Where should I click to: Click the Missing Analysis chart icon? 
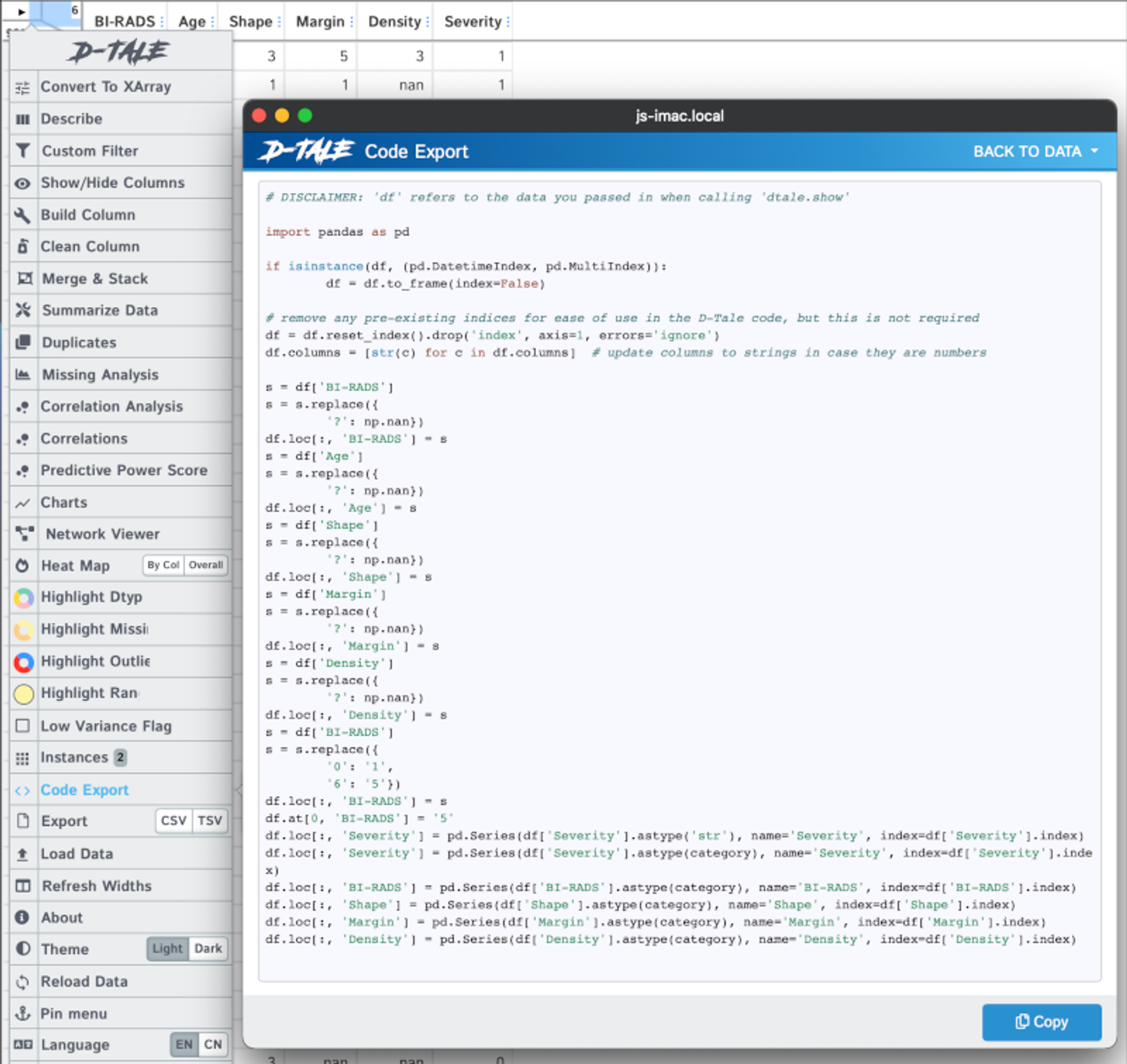[x=22, y=375]
